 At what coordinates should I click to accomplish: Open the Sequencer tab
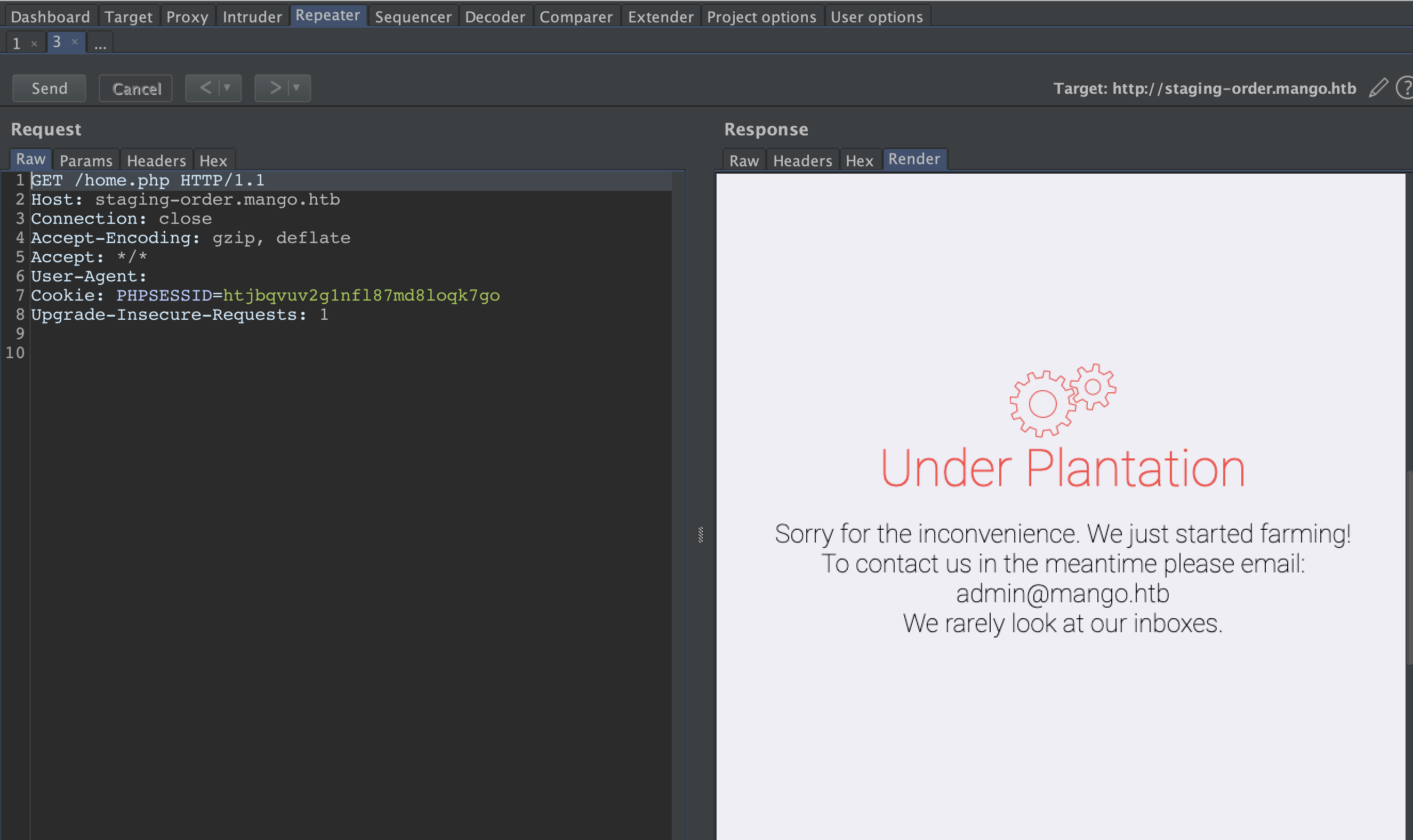(x=413, y=17)
